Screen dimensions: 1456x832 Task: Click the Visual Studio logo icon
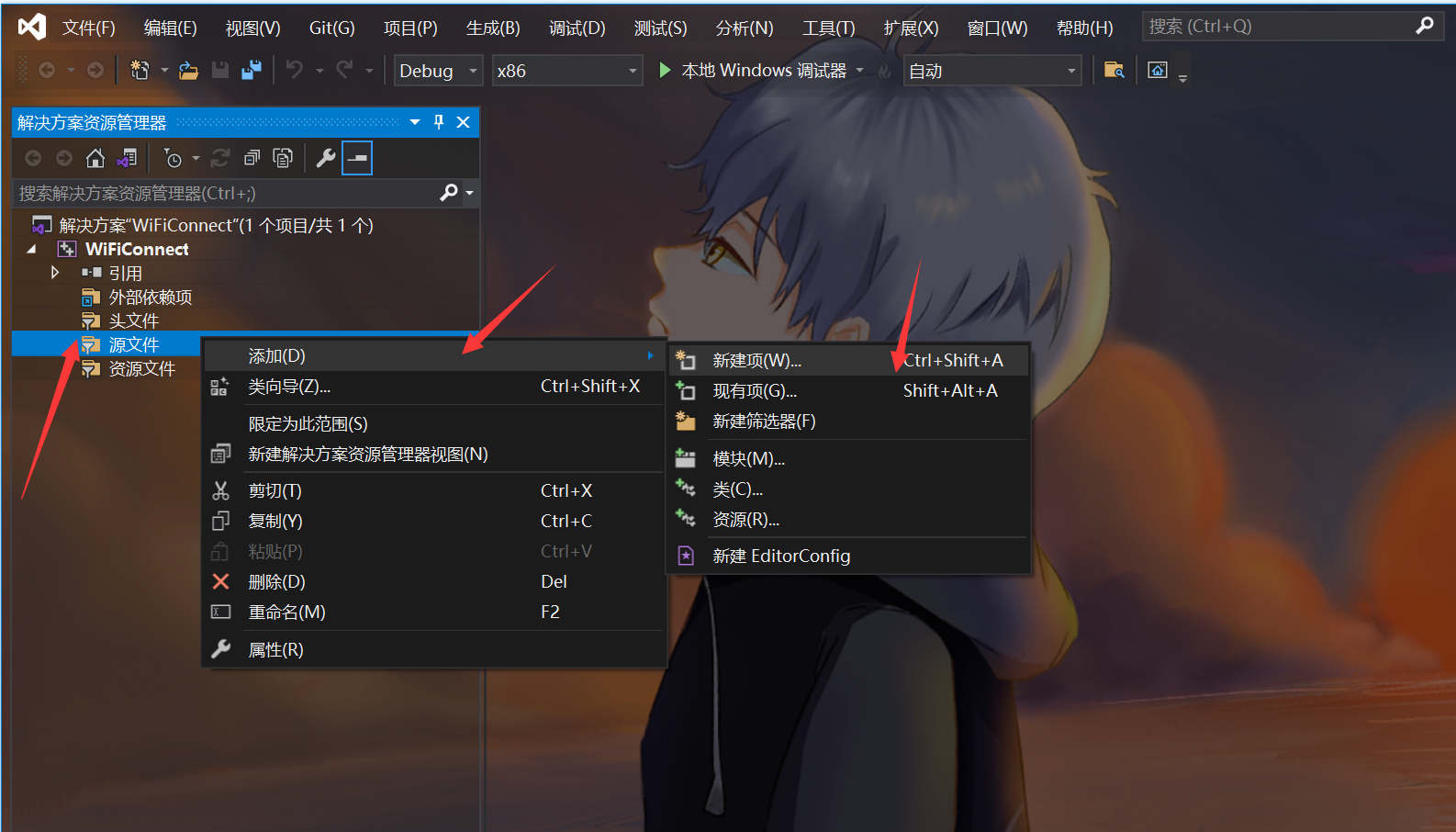[32, 27]
